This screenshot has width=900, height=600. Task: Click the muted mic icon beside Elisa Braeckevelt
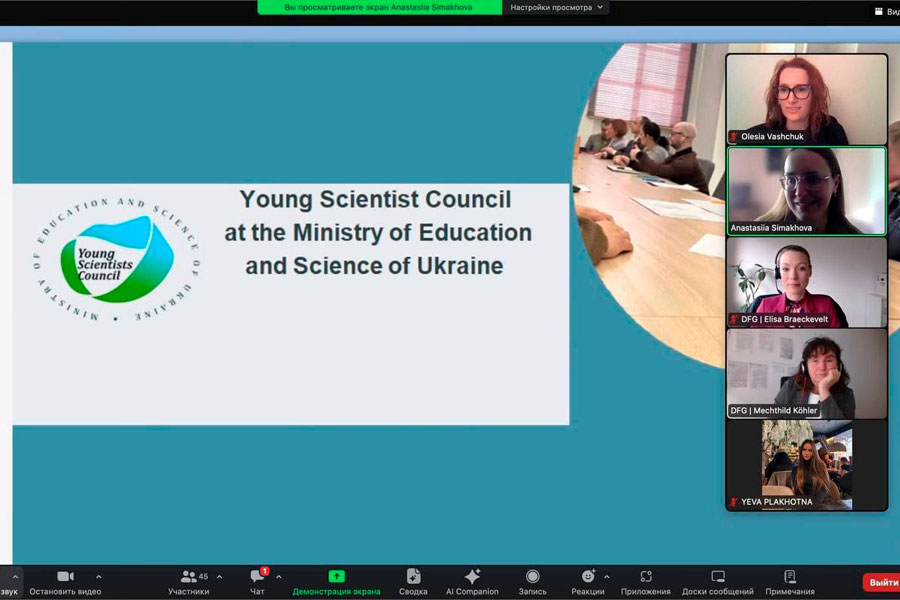(x=734, y=319)
